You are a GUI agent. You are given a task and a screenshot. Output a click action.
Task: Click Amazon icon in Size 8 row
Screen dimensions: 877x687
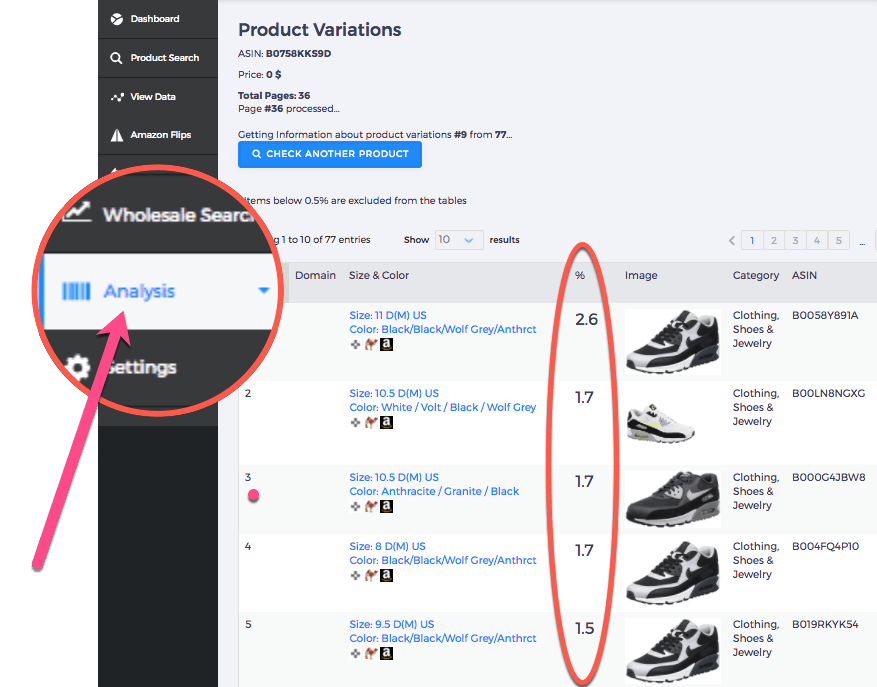[387, 576]
